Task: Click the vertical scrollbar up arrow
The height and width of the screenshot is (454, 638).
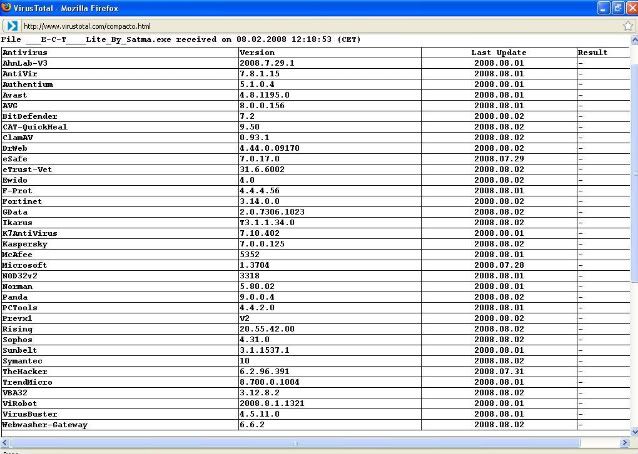Action: pos(634,40)
